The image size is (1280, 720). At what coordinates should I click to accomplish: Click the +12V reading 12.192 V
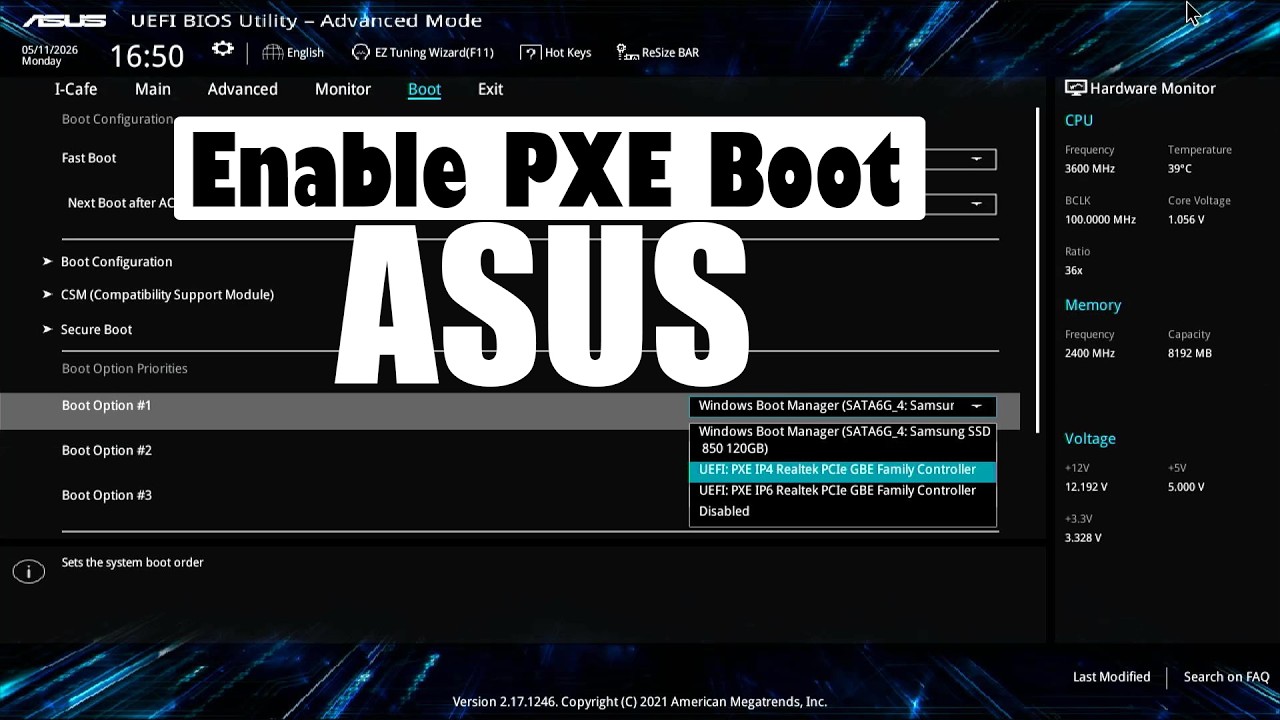point(1086,488)
